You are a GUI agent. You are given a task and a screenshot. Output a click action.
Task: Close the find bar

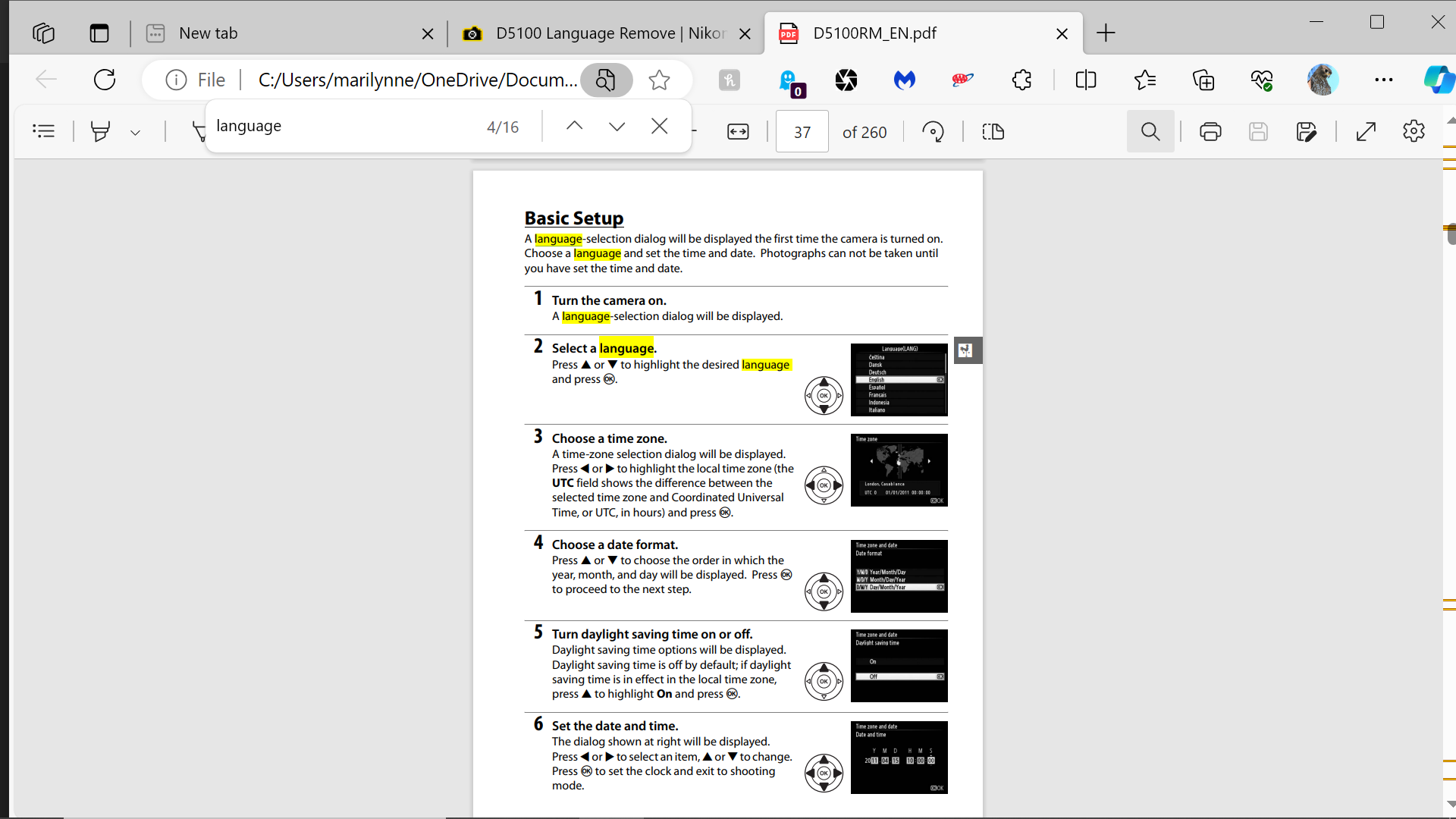coord(659,127)
